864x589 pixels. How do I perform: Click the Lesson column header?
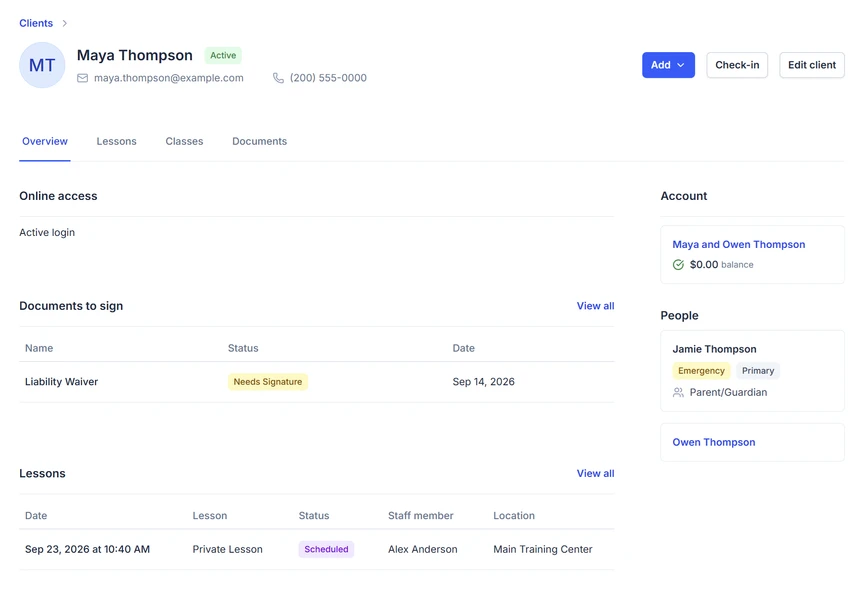(x=209, y=516)
